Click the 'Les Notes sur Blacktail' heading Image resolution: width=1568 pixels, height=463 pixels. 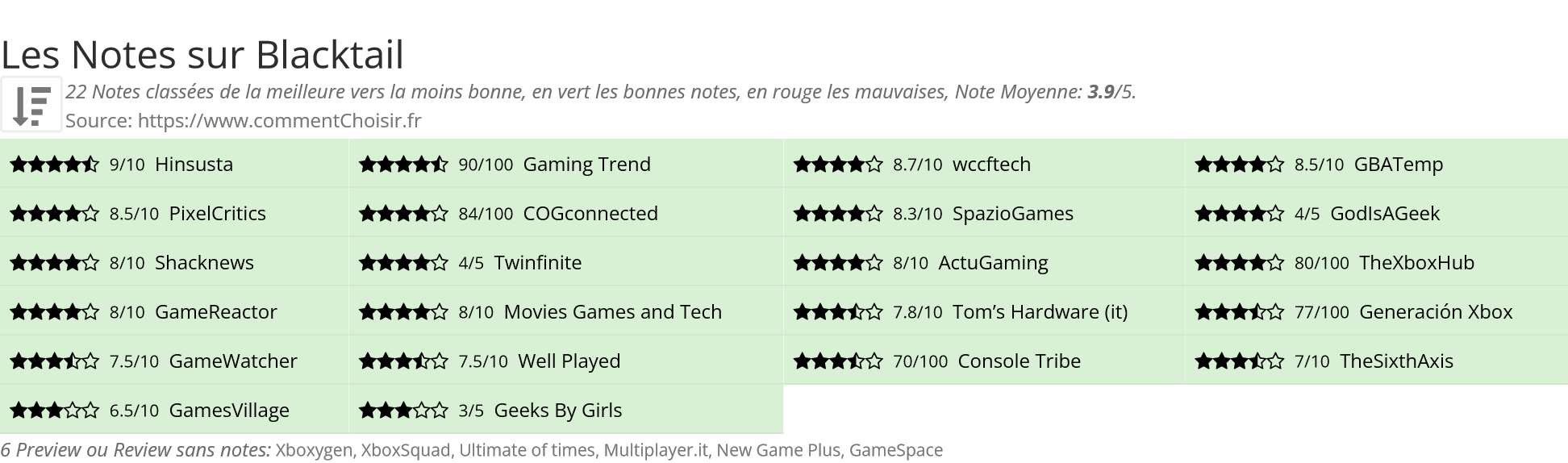(x=202, y=55)
